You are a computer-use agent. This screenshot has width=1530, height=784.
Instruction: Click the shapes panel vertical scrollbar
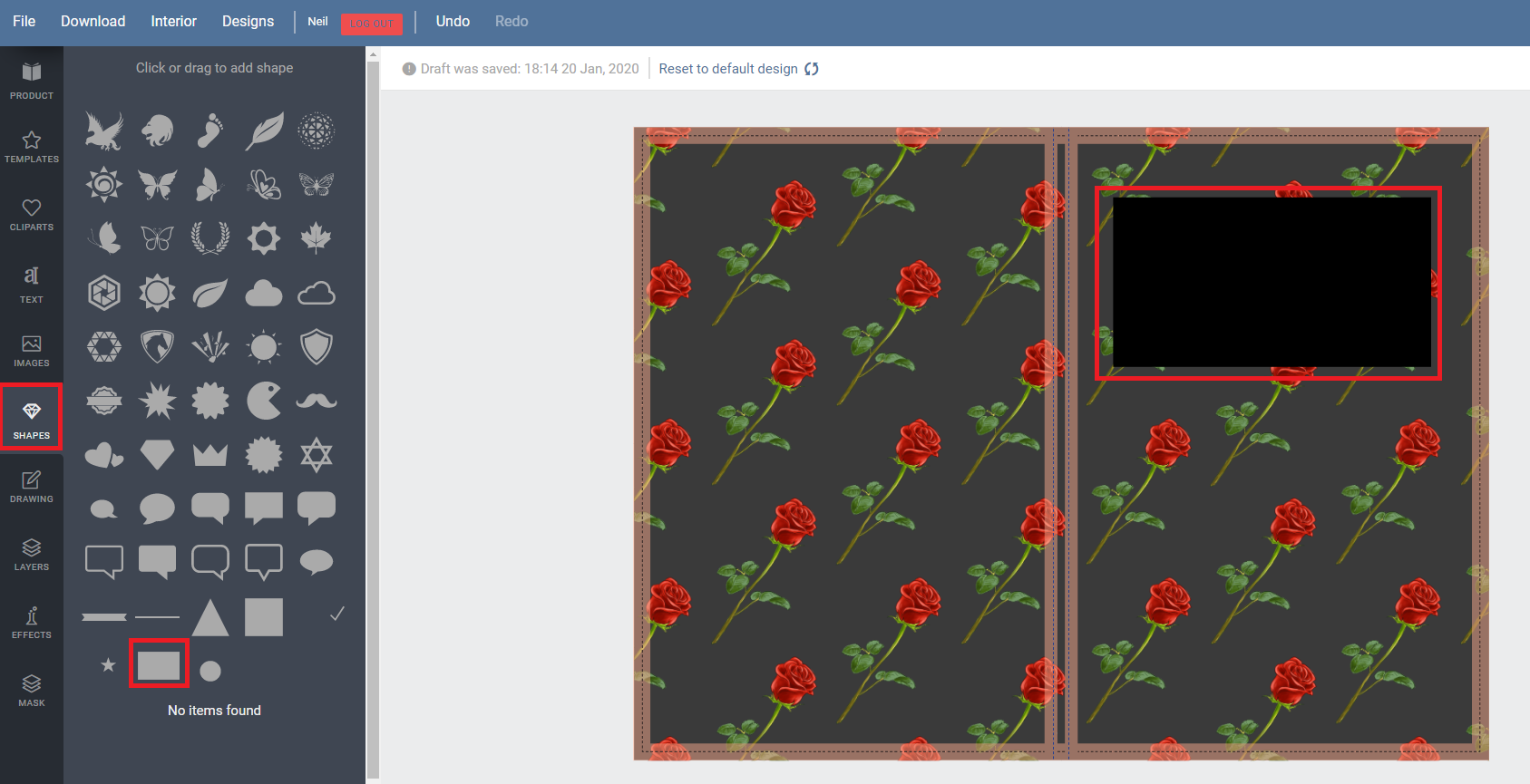pyautogui.click(x=373, y=420)
